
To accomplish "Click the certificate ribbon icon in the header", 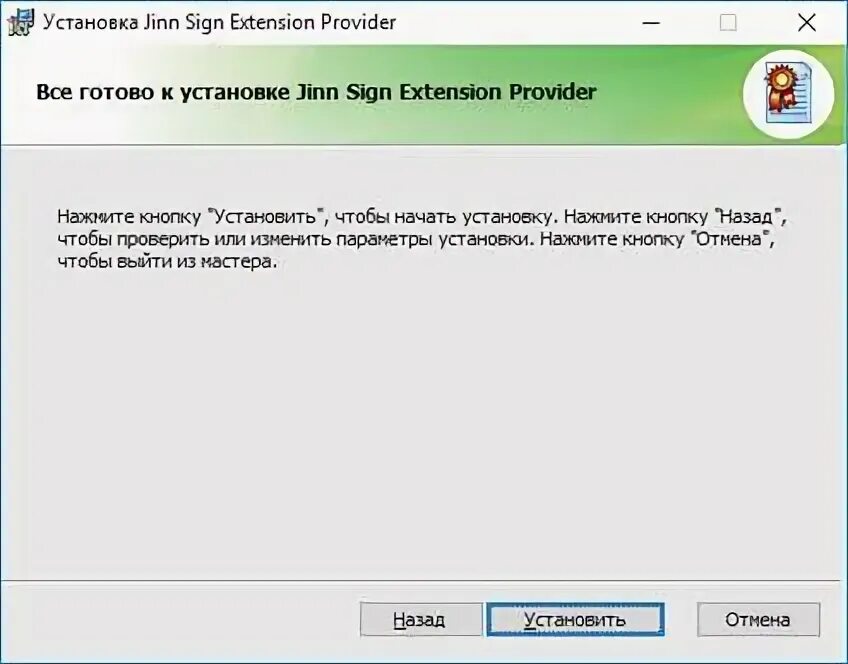I will [788, 94].
